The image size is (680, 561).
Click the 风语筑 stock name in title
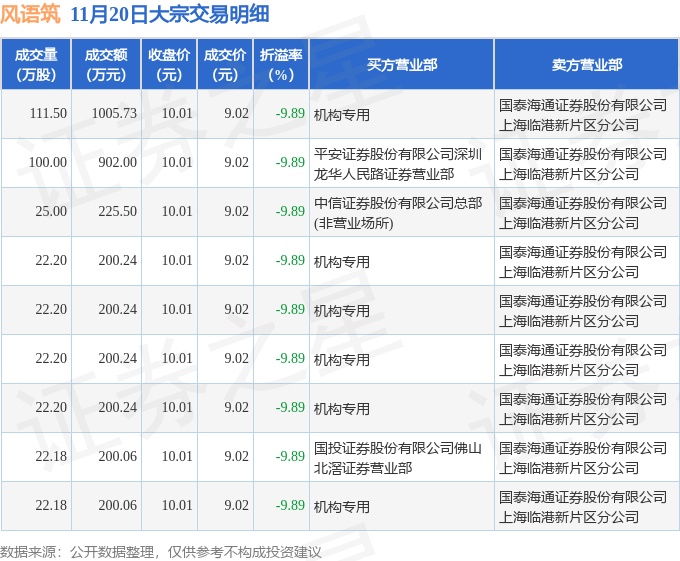[x=30, y=14]
